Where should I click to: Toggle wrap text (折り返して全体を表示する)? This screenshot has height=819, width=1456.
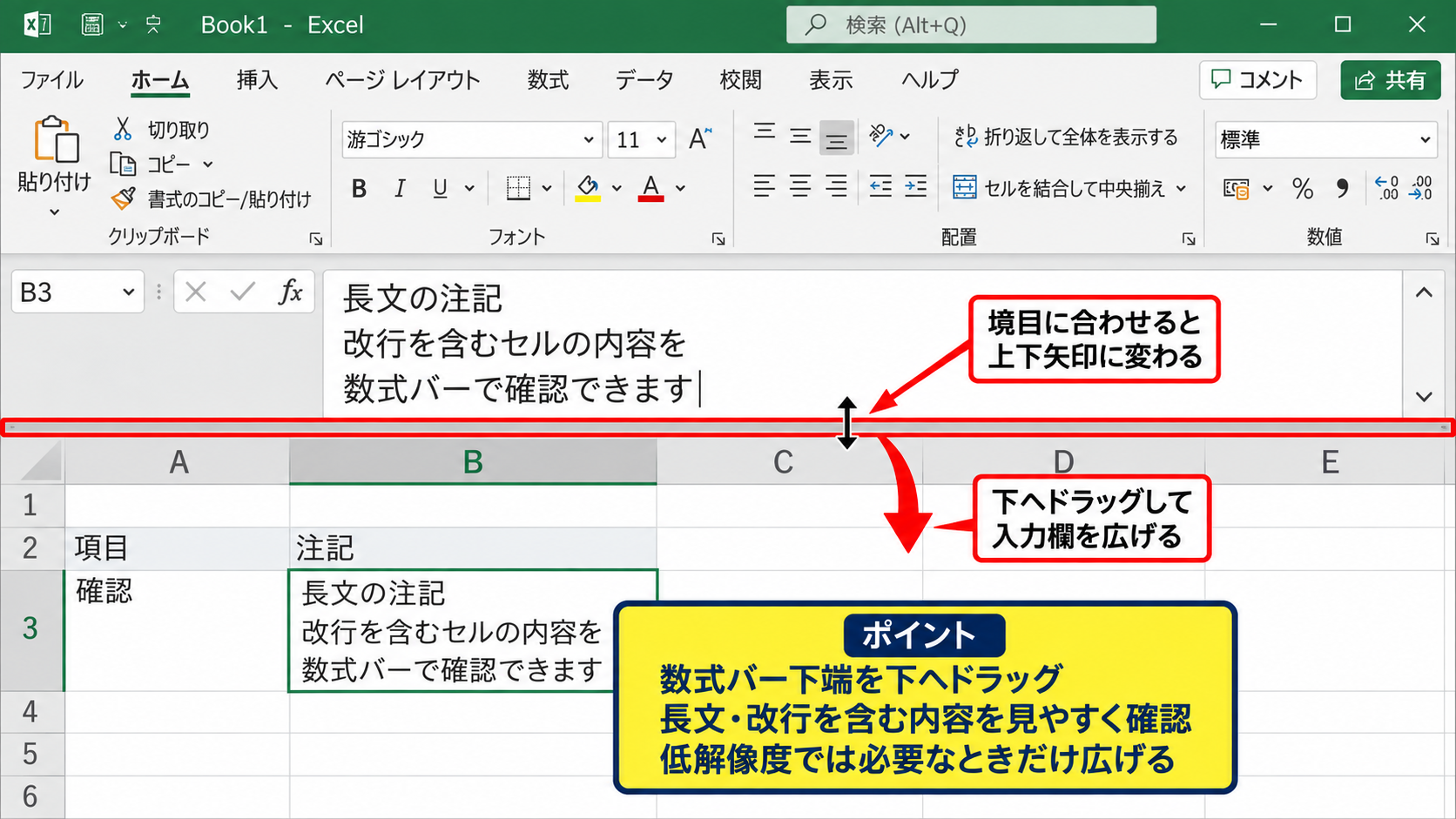pyautogui.click(x=1066, y=137)
